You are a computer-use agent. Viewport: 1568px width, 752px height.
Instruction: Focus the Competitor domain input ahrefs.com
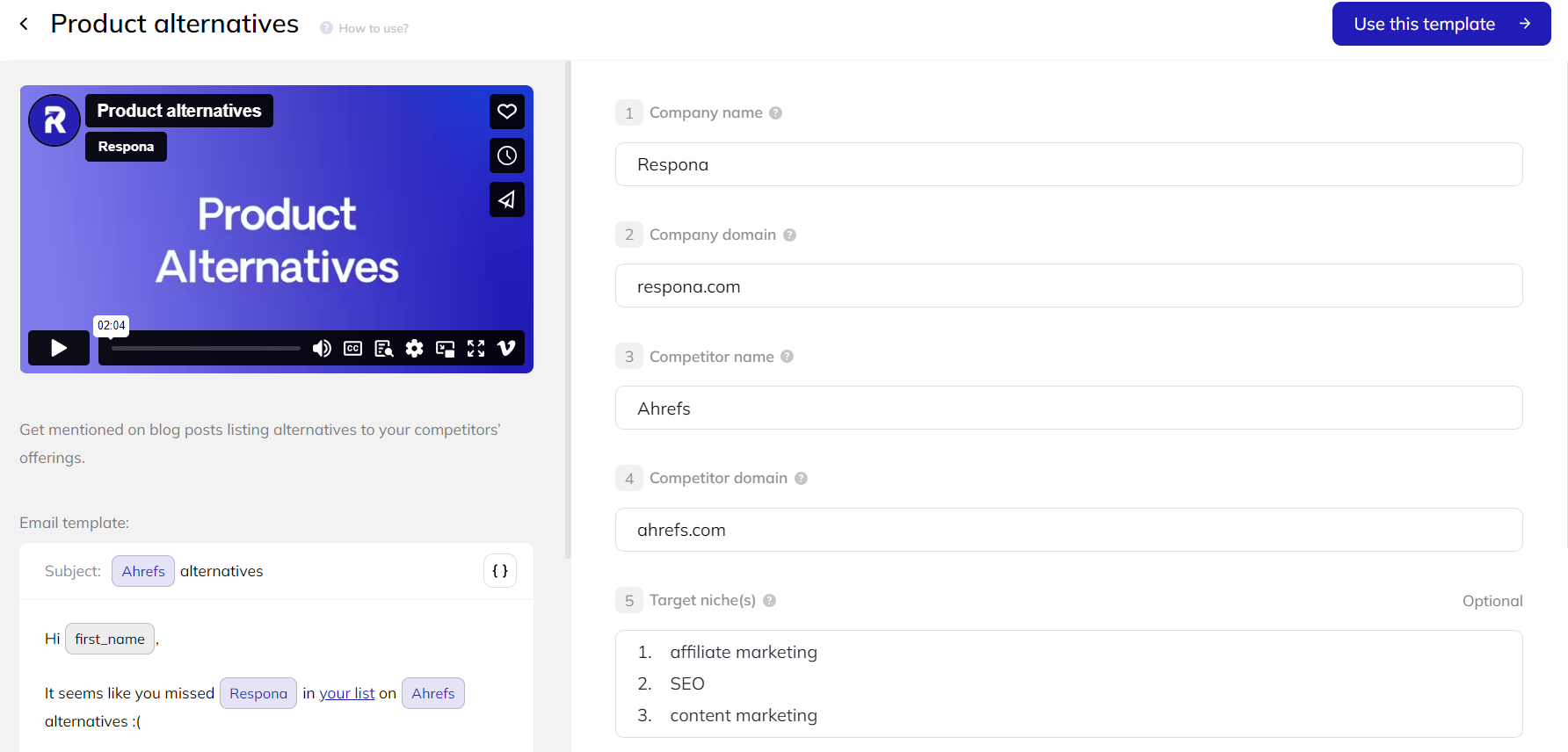[1069, 530]
